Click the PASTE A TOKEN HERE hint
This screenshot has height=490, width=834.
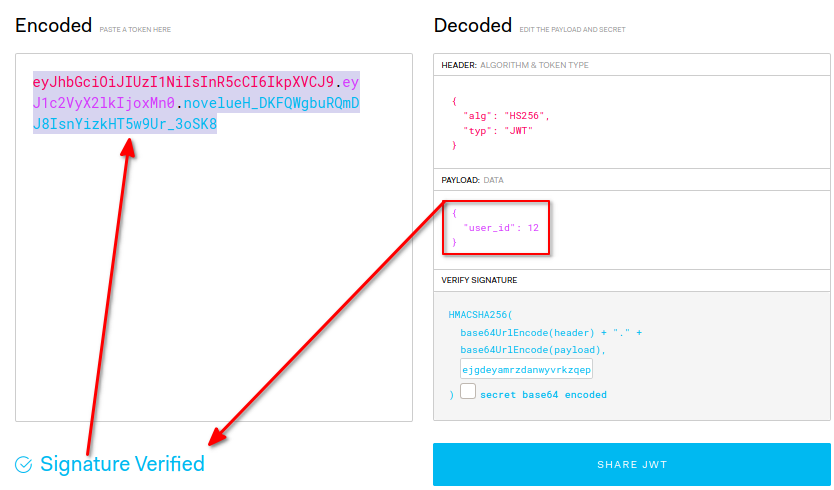[135, 30]
